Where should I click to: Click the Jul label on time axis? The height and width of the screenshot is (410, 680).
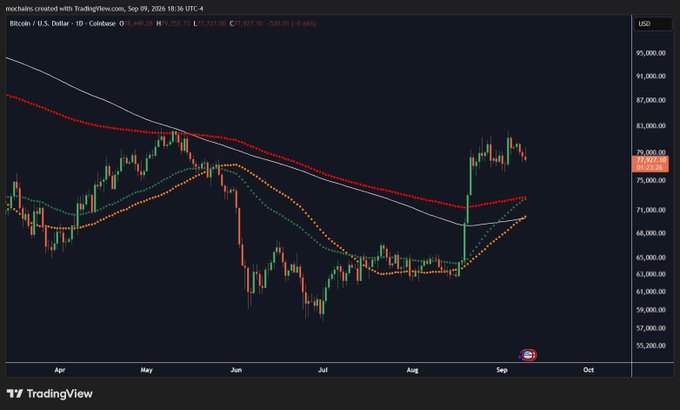coord(323,370)
